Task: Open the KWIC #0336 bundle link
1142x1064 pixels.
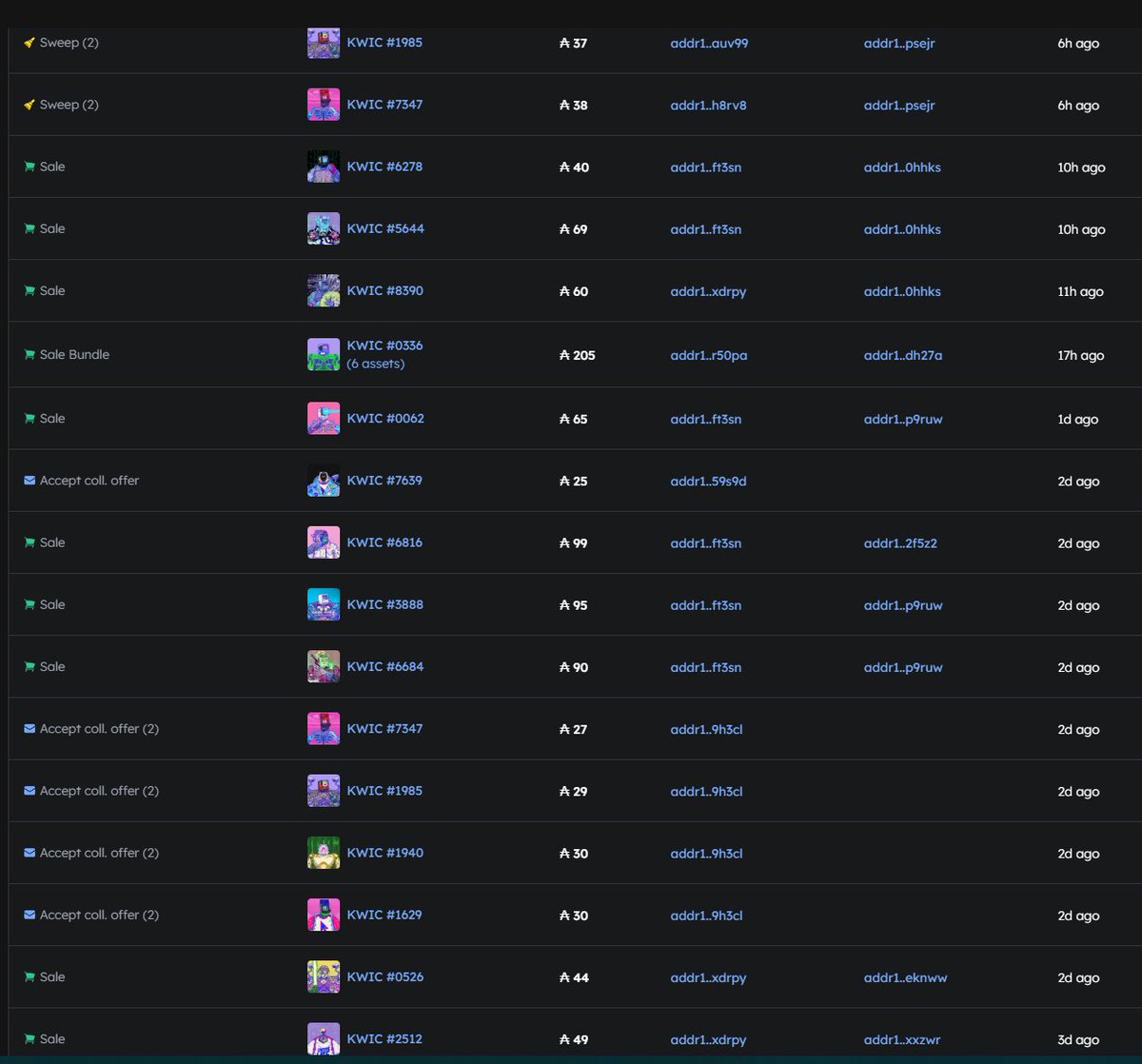Action: 384,345
